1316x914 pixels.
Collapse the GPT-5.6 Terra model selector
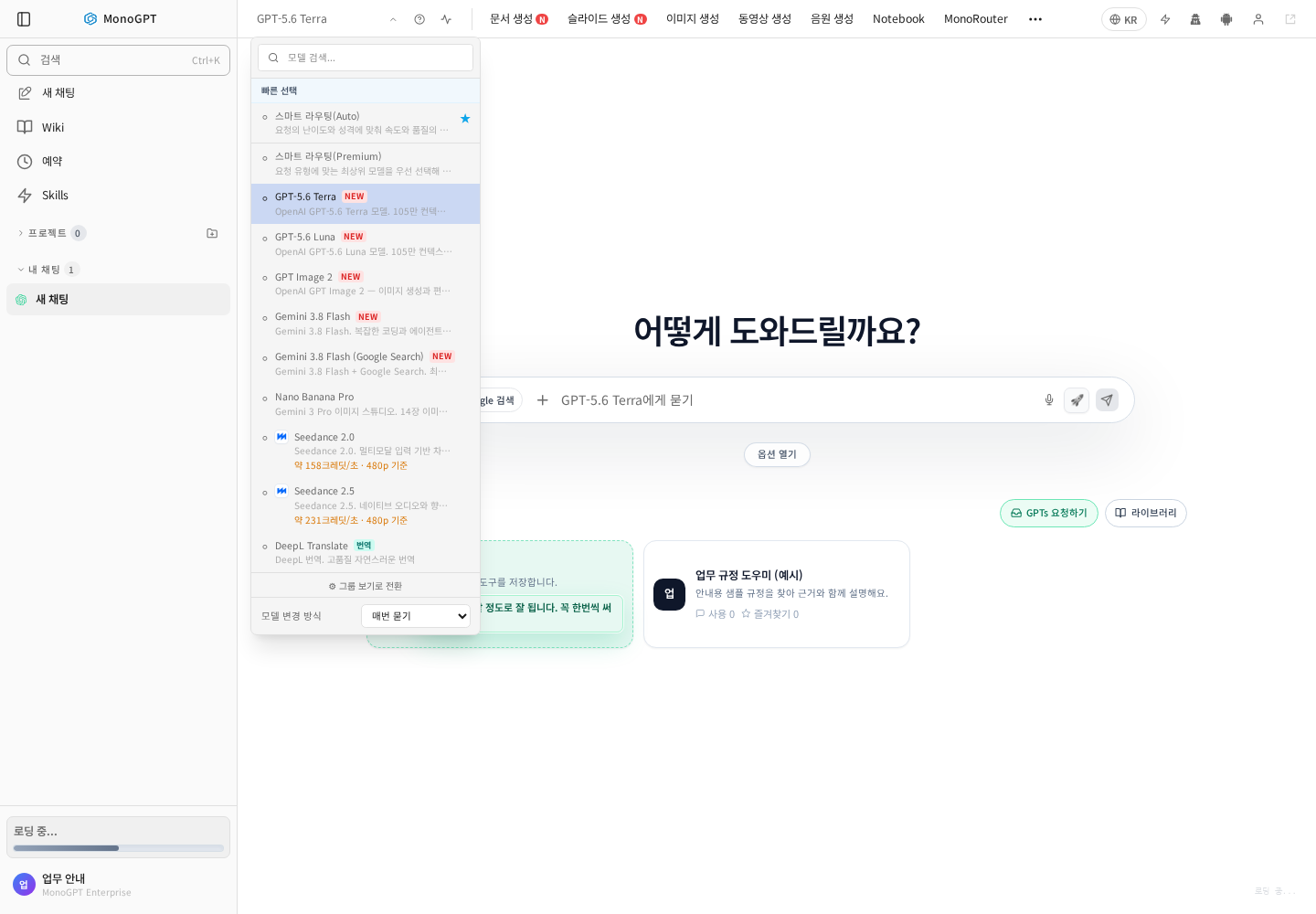[326, 19]
